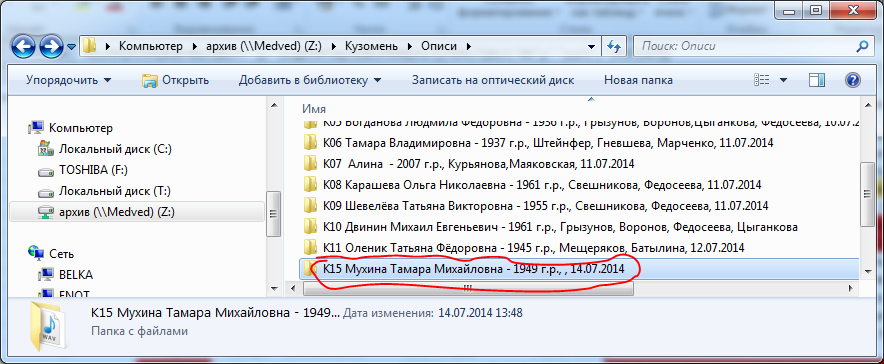Image resolution: width=884 pixels, height=364 pixels.
Task: Click folder icon of K08 row
Action: pos(311,184)
